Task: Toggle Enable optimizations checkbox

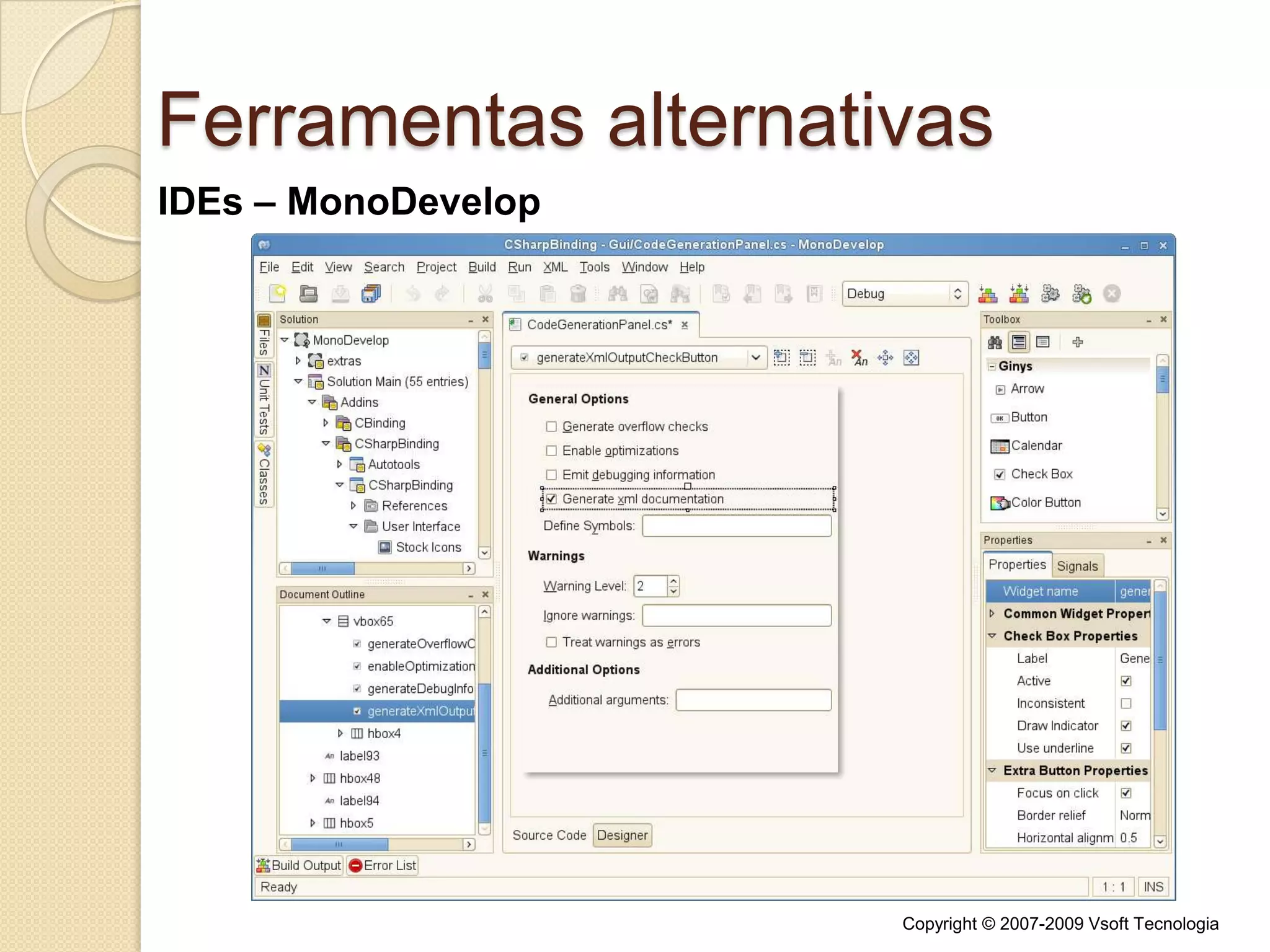Action: click(x=551, y=451)
